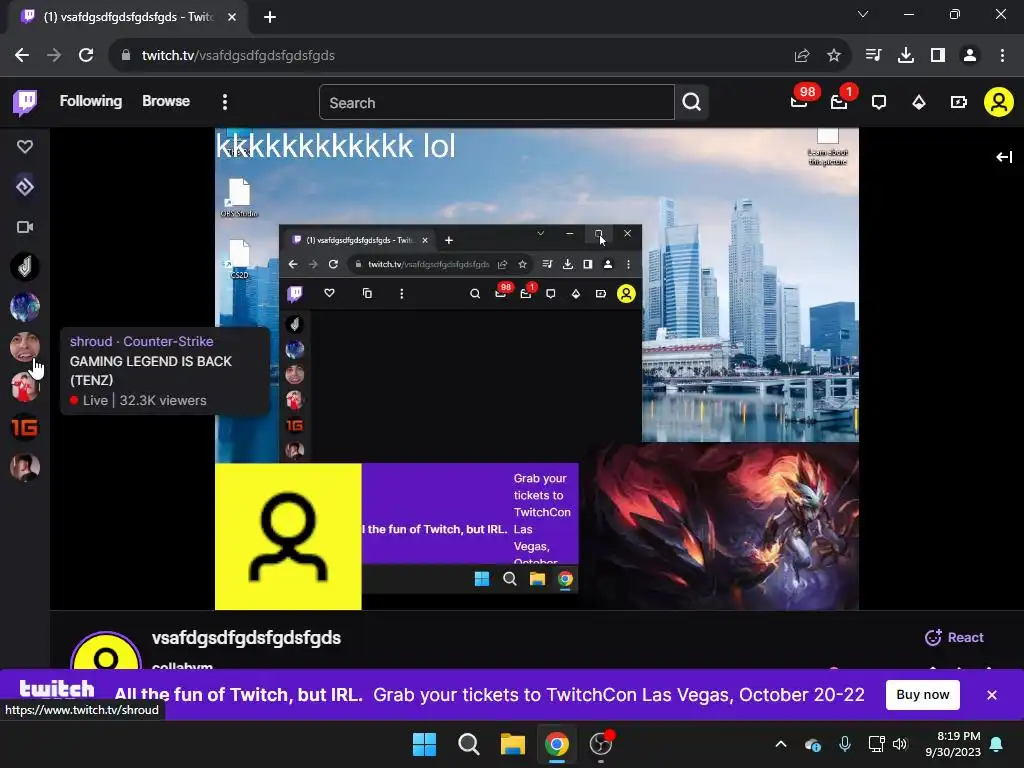This screenshot has height=768, width=1024.
Task: Go back in Chrome browser
Action: [x=22, y=56]
